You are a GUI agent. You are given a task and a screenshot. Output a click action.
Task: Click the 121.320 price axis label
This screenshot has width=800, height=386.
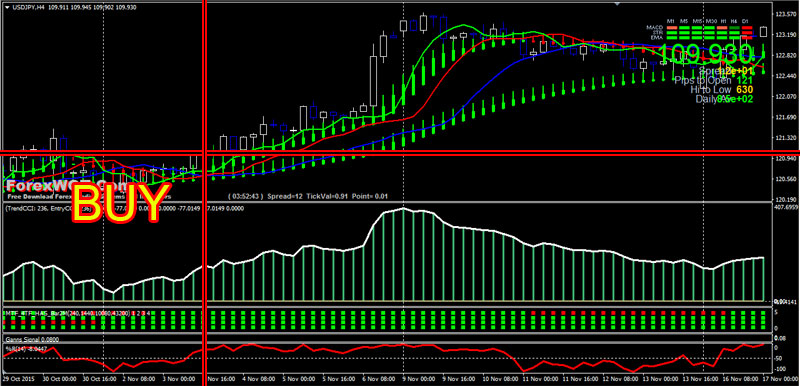click(x=785, y=138)
